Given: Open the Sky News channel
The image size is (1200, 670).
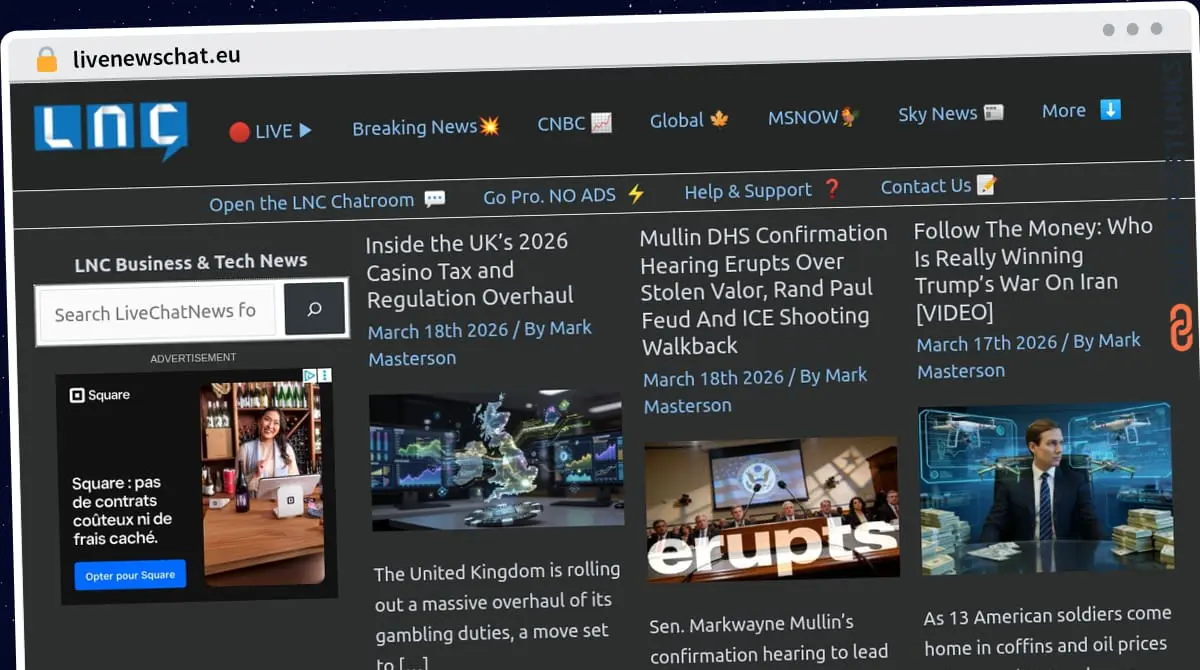Looking at the screenshot, I should (950, 114).
